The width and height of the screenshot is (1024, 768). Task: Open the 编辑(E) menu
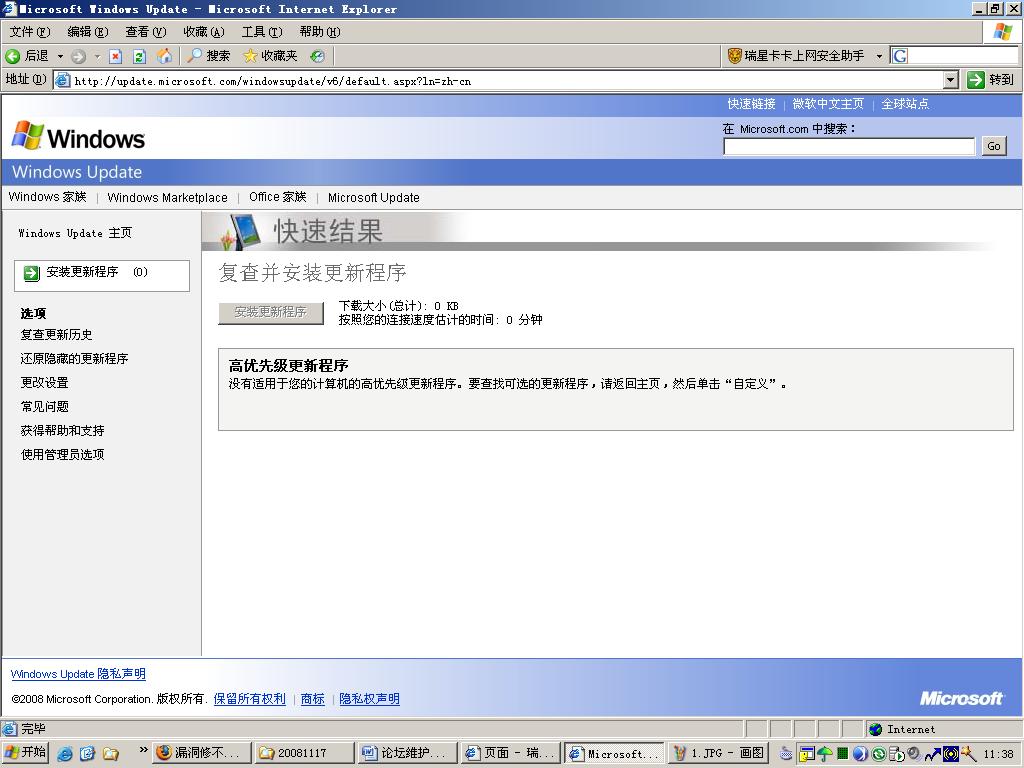click(88, 32)
